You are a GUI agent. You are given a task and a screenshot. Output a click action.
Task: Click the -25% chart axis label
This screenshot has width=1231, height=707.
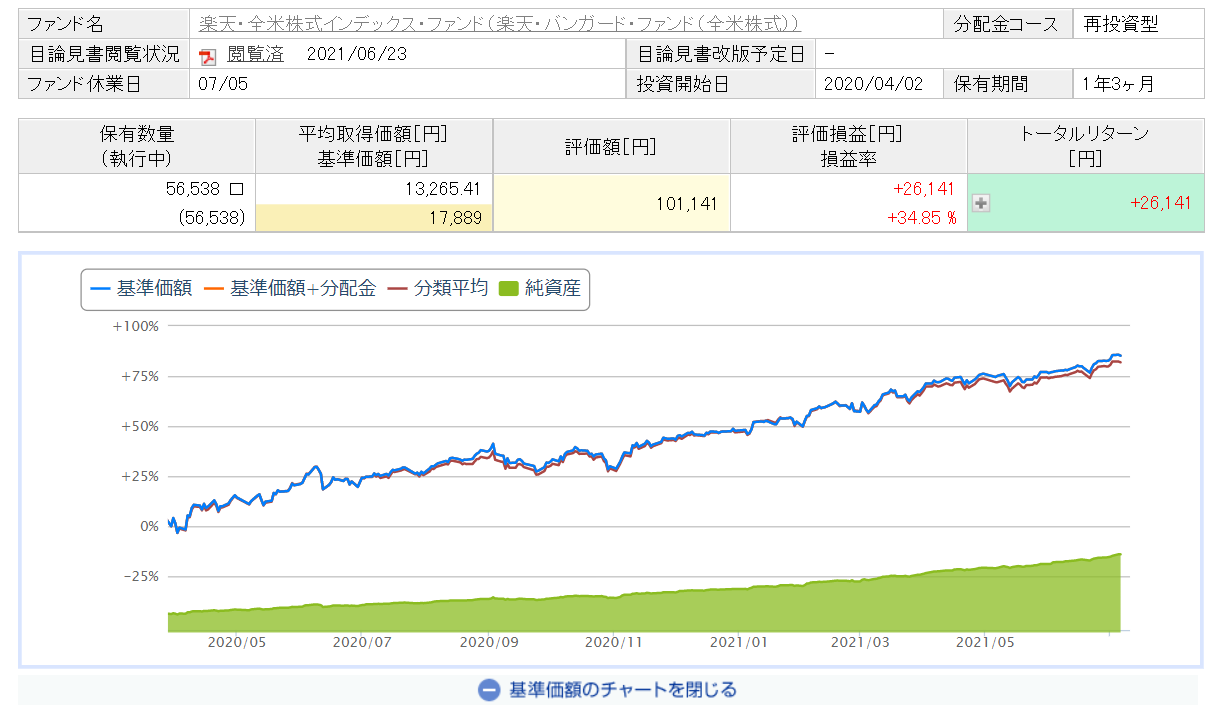139,576
